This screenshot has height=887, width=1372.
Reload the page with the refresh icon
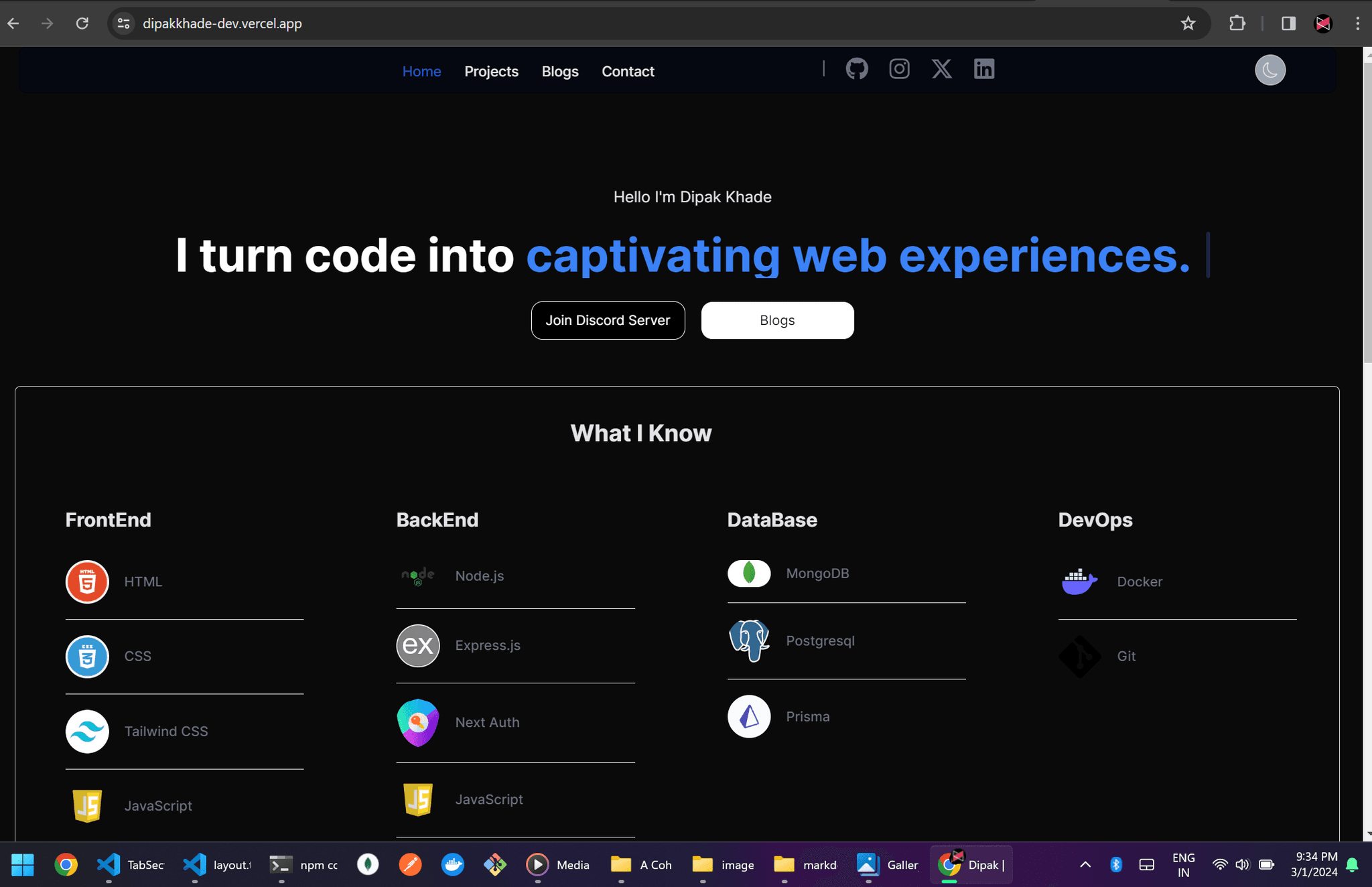(x=82, y=23)
